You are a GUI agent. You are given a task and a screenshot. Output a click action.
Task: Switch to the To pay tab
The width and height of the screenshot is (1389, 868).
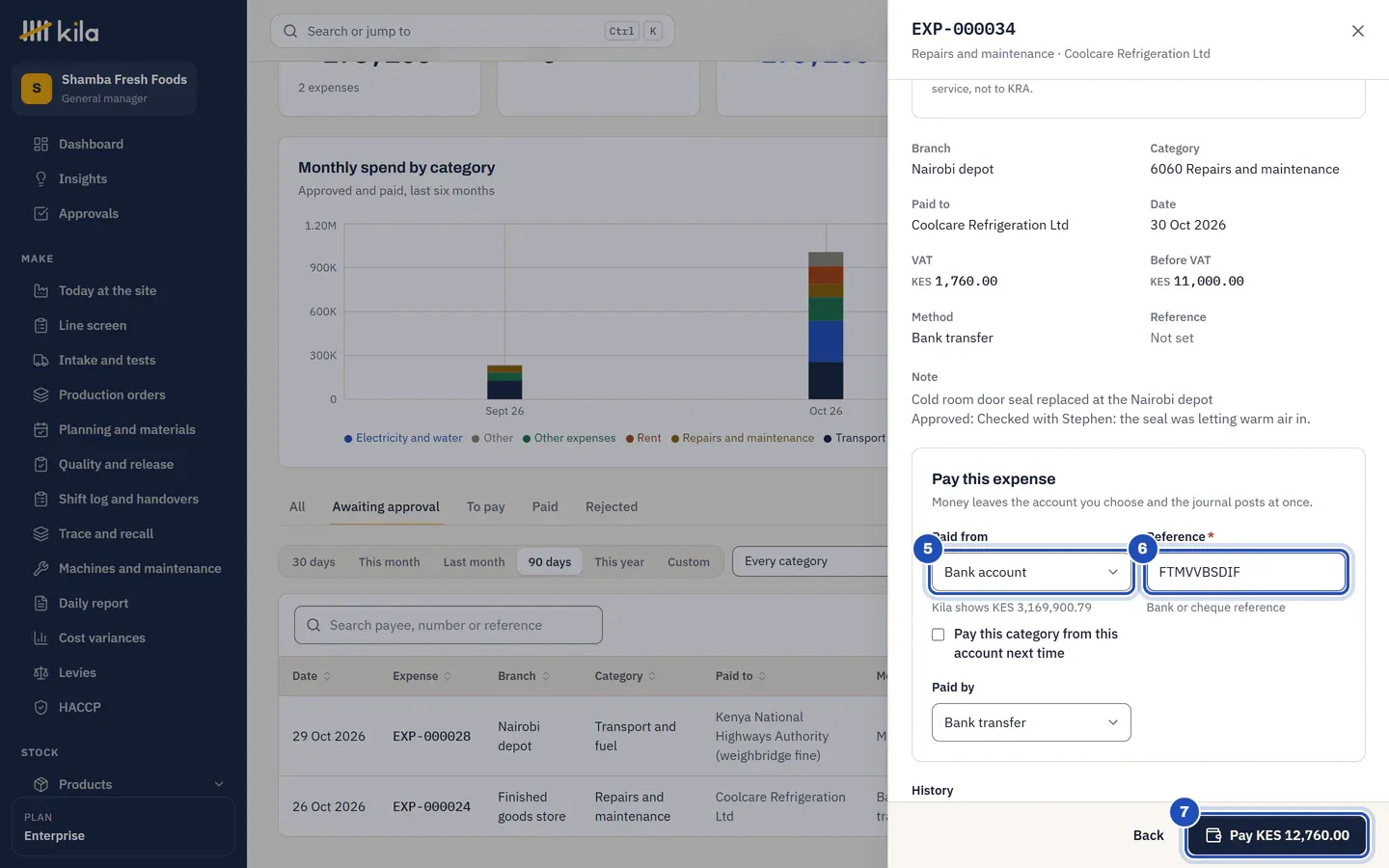click(x=485, y=507)
